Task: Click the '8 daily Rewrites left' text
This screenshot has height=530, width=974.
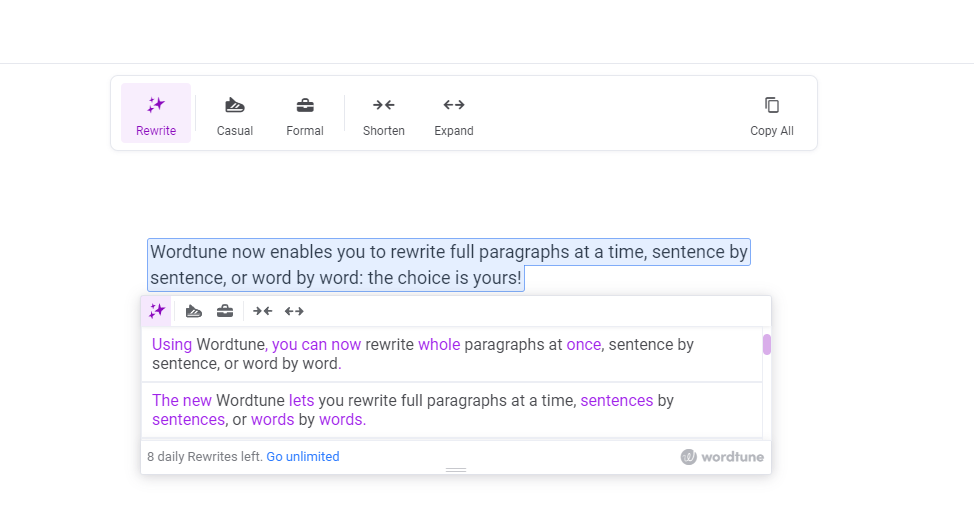Action: click(x=205, y=457)
